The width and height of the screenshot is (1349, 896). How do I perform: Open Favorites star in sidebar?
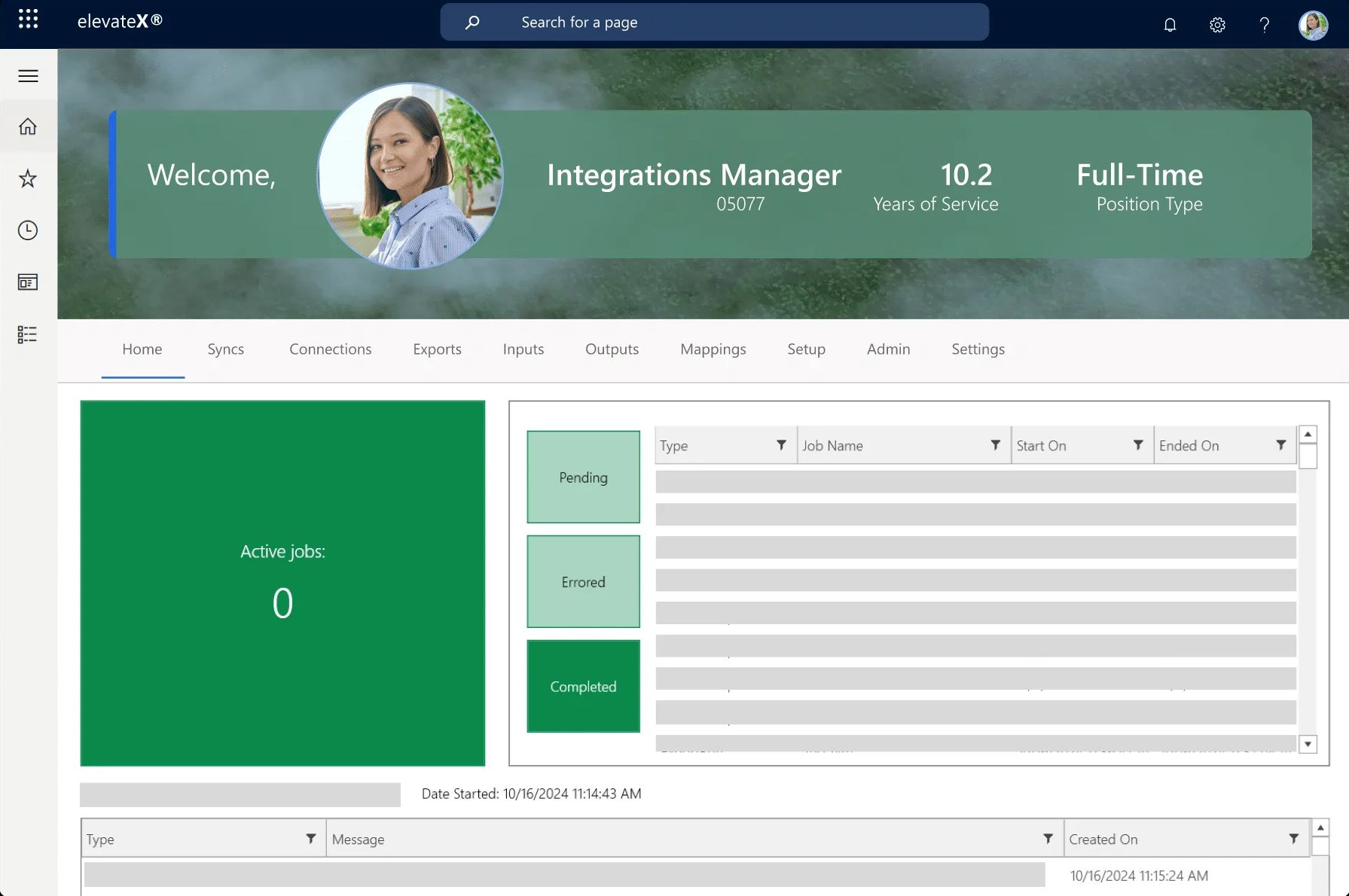tap(28, 178)
